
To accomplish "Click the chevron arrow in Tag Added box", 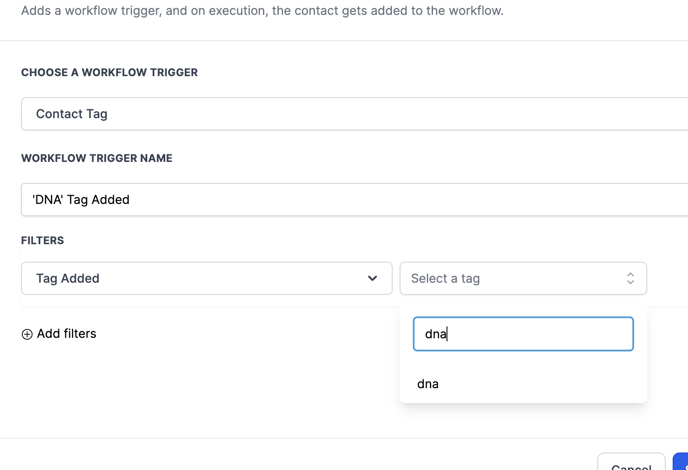I will point(372,278).
